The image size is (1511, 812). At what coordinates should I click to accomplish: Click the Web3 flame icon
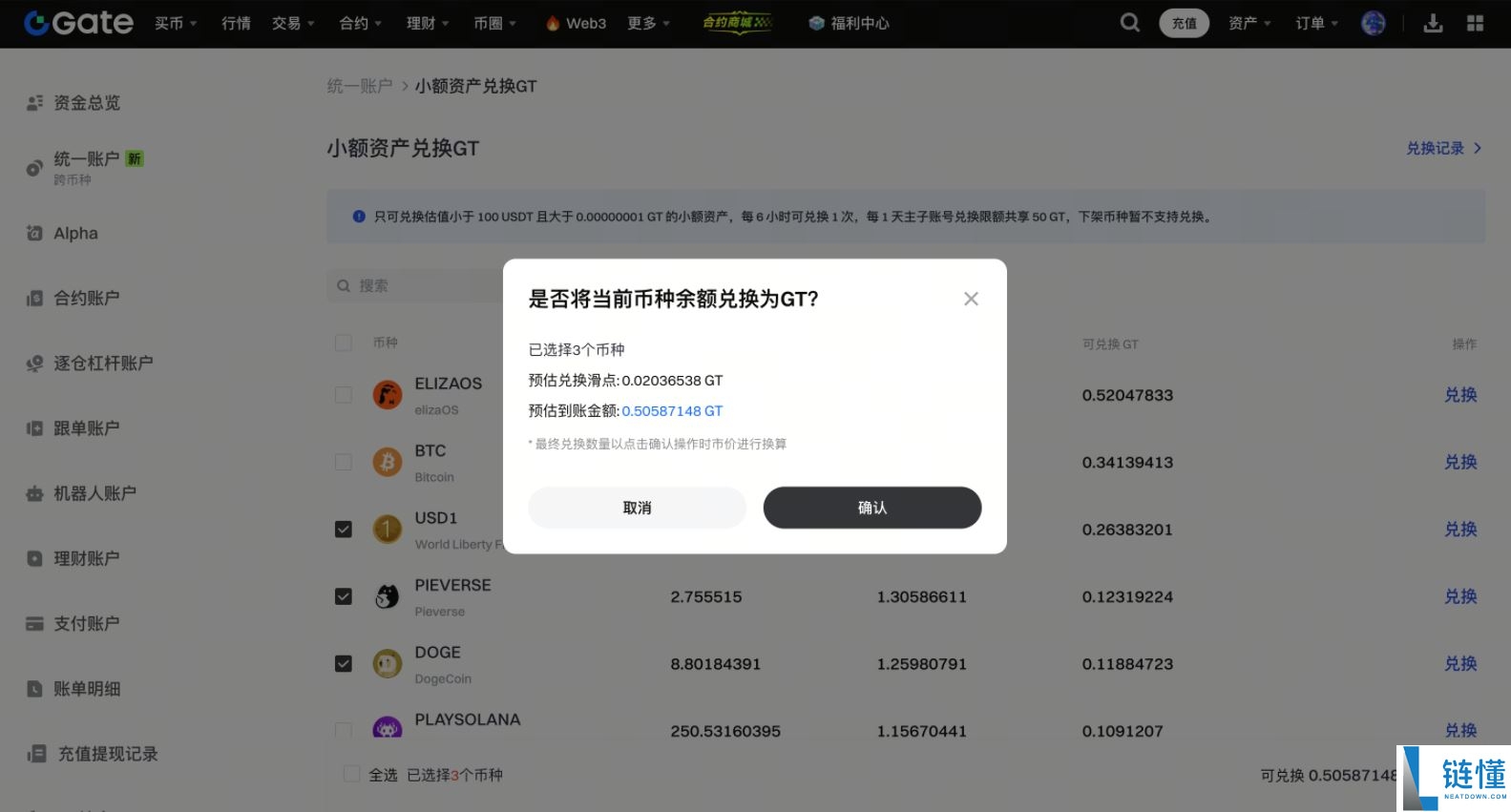(x=553, y=23)
